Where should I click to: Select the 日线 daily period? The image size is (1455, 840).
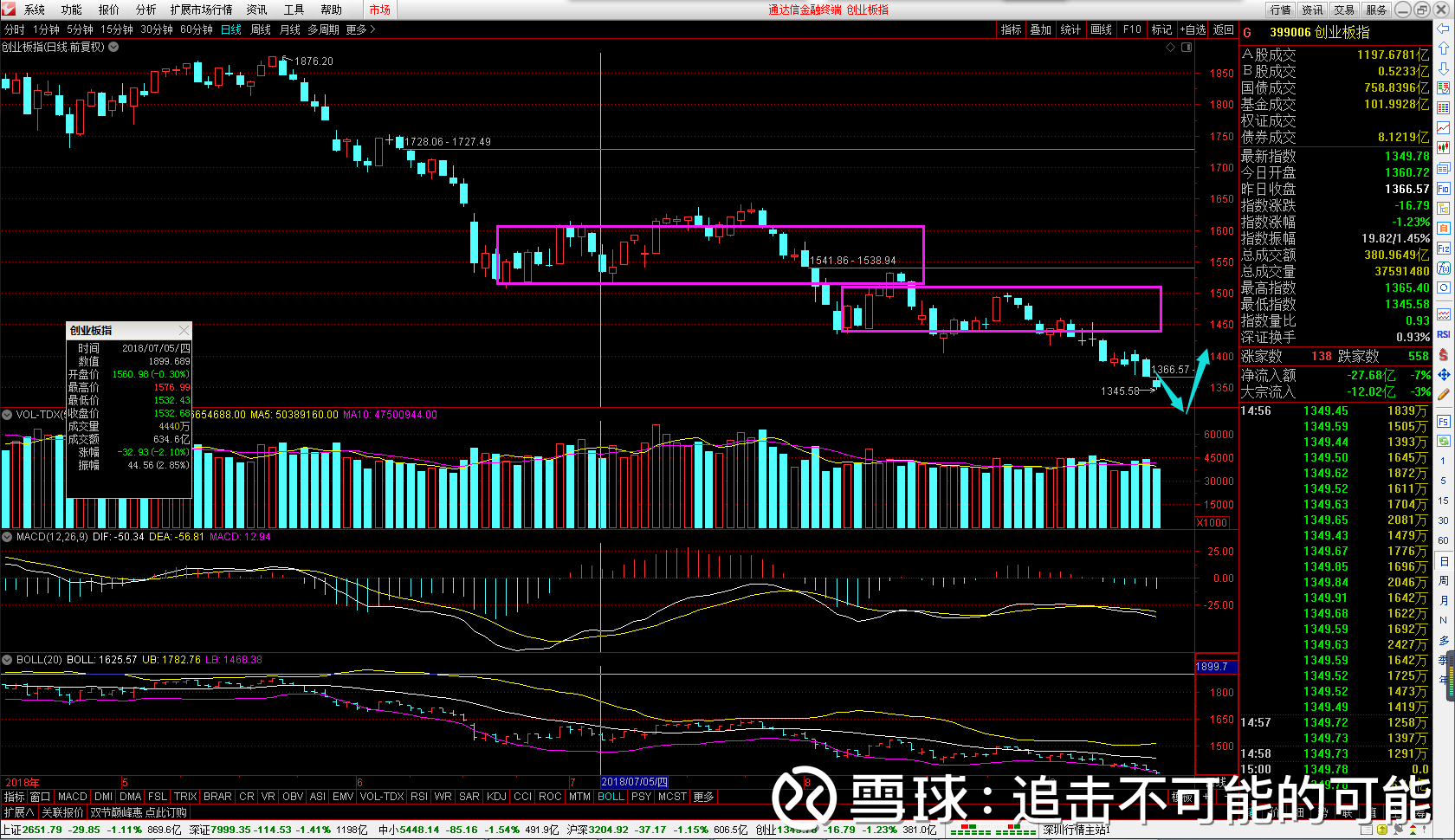tap(231, 29)
